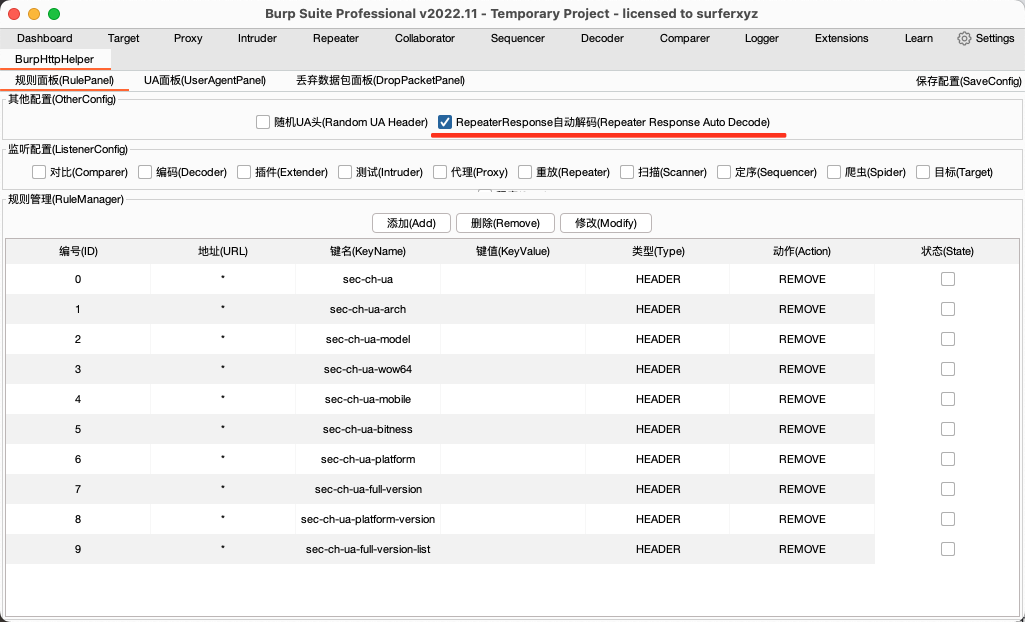
Task: Enable Random UA Header checkbox
Action: (x=263, y=122)
